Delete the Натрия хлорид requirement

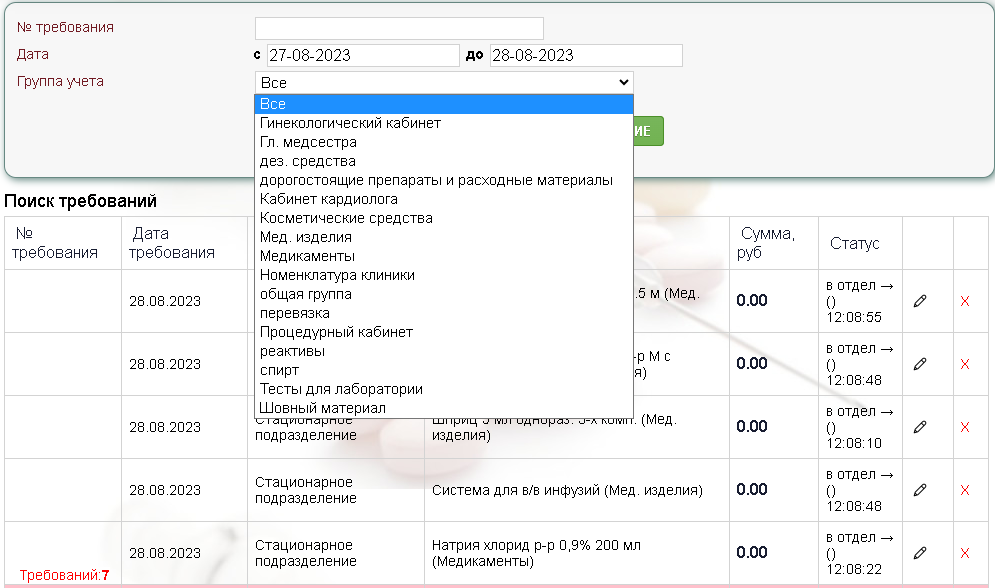(x=965, y=553)
